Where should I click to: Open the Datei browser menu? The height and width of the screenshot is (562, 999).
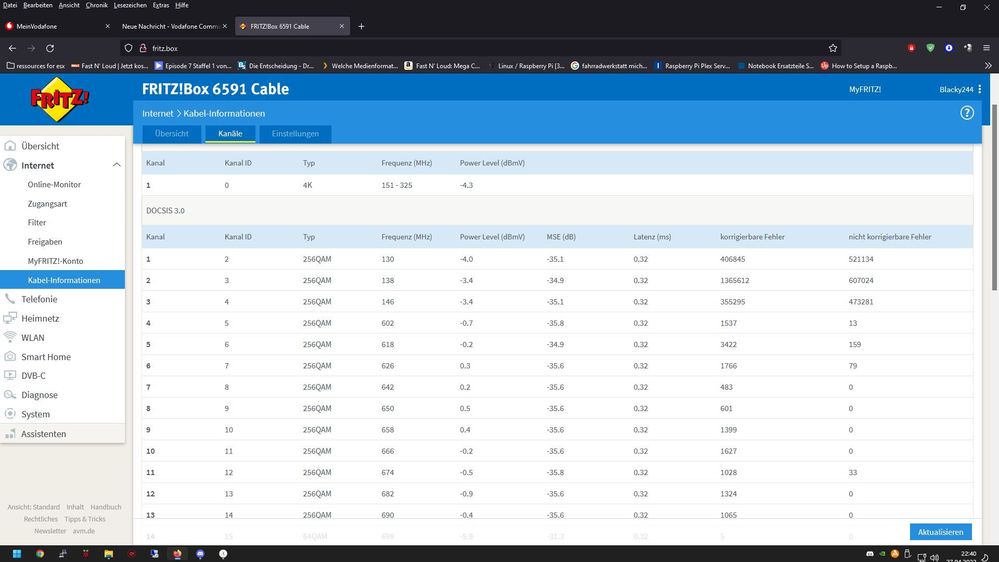(10, 5)
